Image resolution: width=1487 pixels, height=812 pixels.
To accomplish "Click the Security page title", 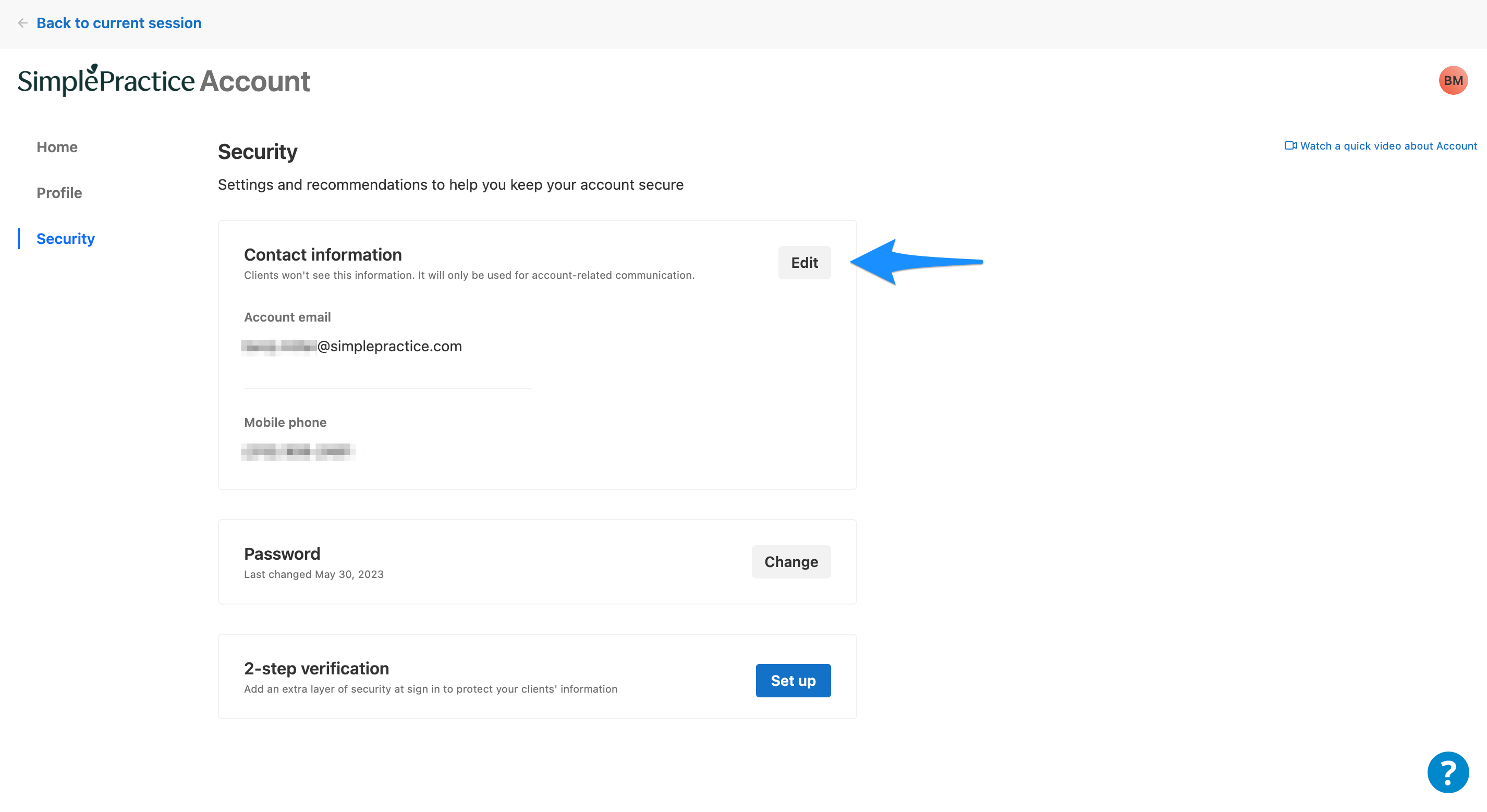I will [258, 152].
